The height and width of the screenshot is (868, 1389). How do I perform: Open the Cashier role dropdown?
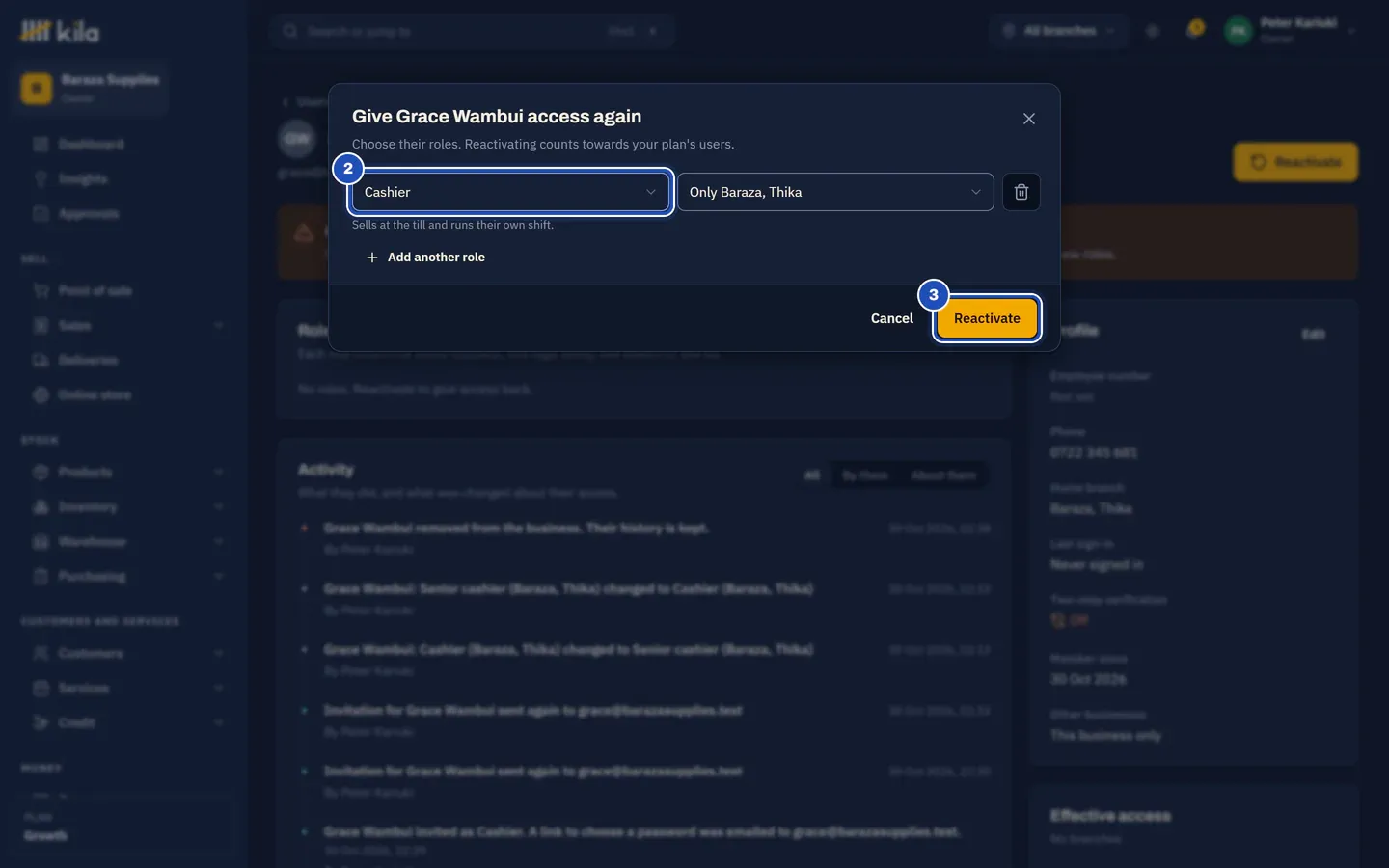pos(510,192)
